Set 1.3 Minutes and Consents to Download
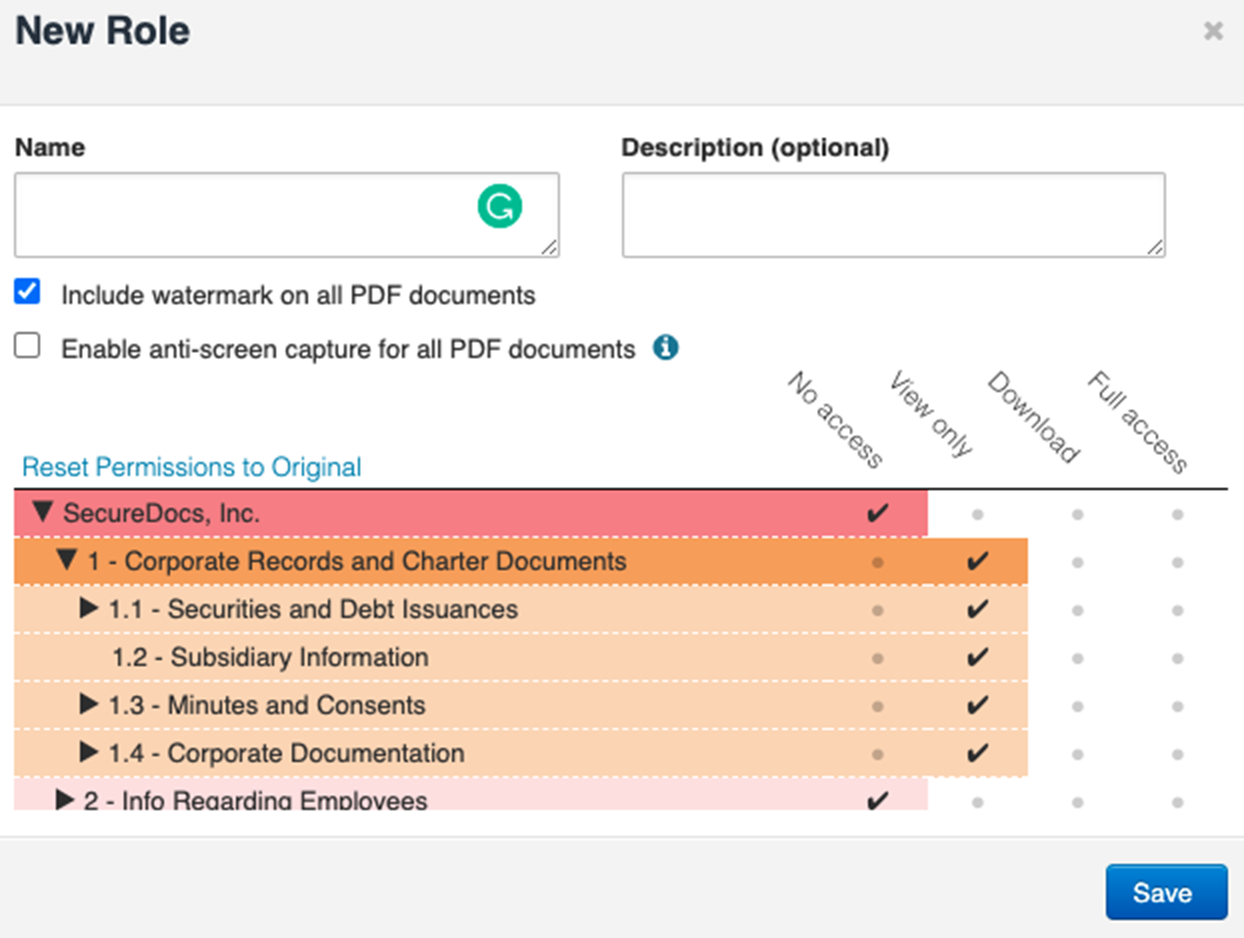The image size is (1244, 938). tap(1077, 707)
